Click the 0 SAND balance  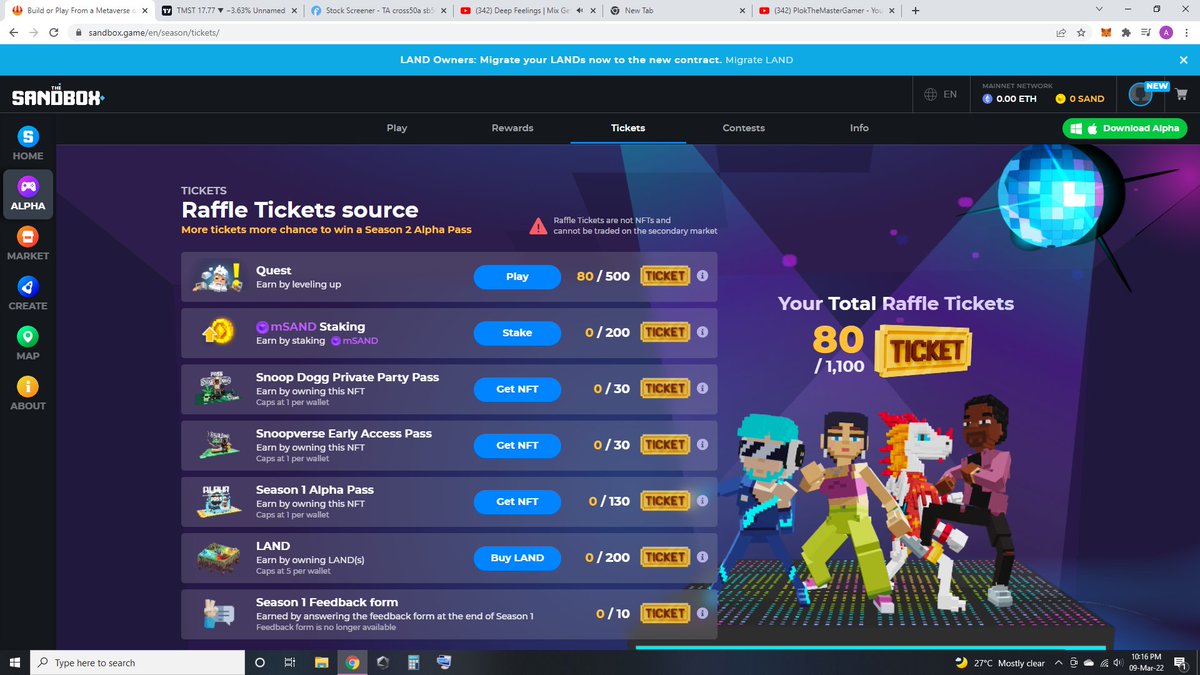click(x=1080, y=99)
